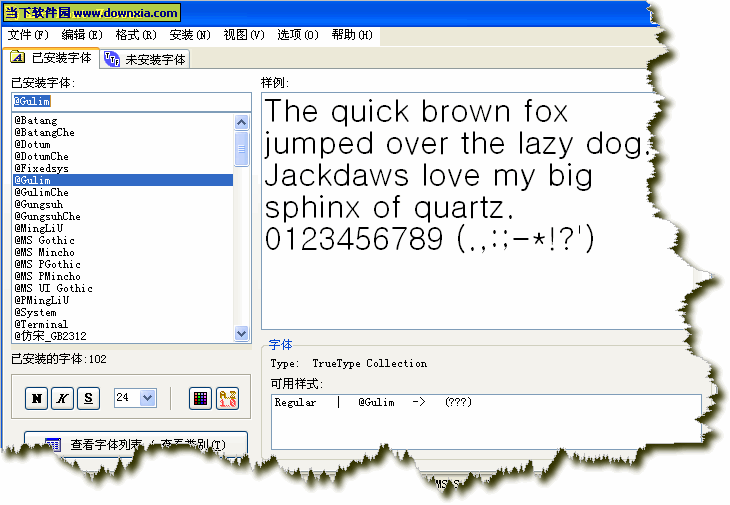Screen dimensions: 730x505
Task: Select @MS Mincho in the font list
Action: point(123,252)
